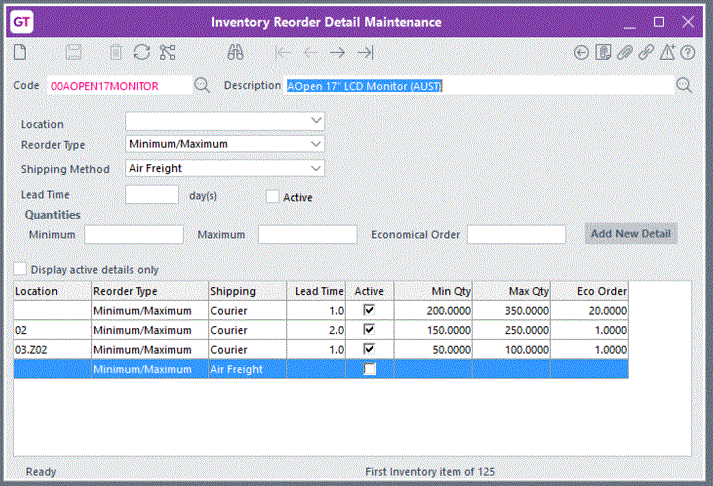Click the GT application logo icon
The height and width of the screenshot is (486, 713).
point(21,21)
